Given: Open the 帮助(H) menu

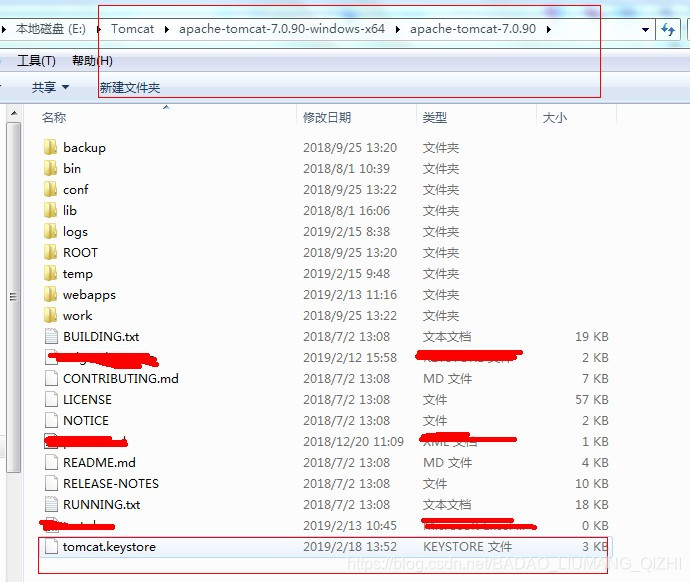Looking at the screenshot, I should pyautogui.click(x=92, y=60).
